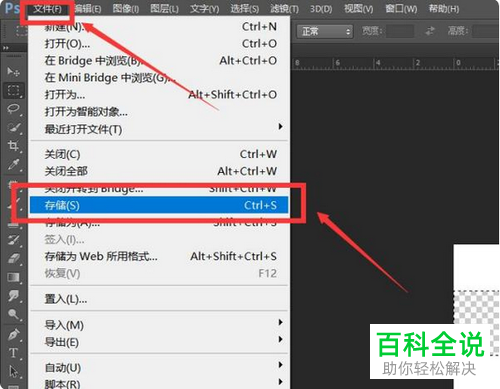Viewport: 500px width, 389px height.
Task: Select the Lasso tool
Action: [13, 109]
